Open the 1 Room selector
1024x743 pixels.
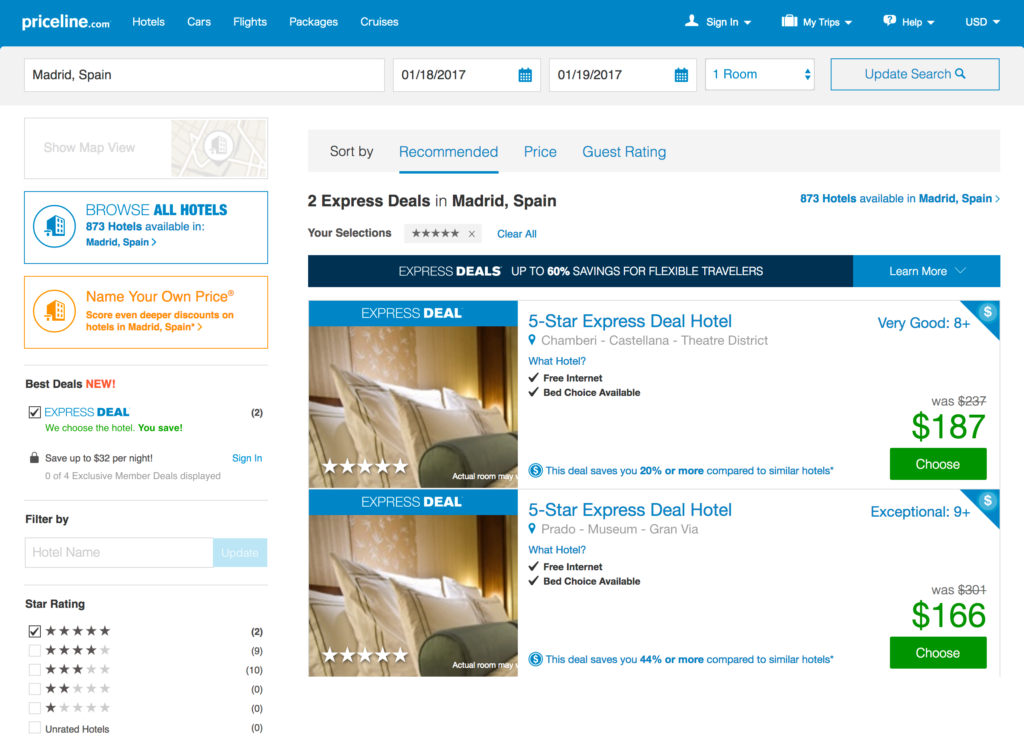click(760, 74)
